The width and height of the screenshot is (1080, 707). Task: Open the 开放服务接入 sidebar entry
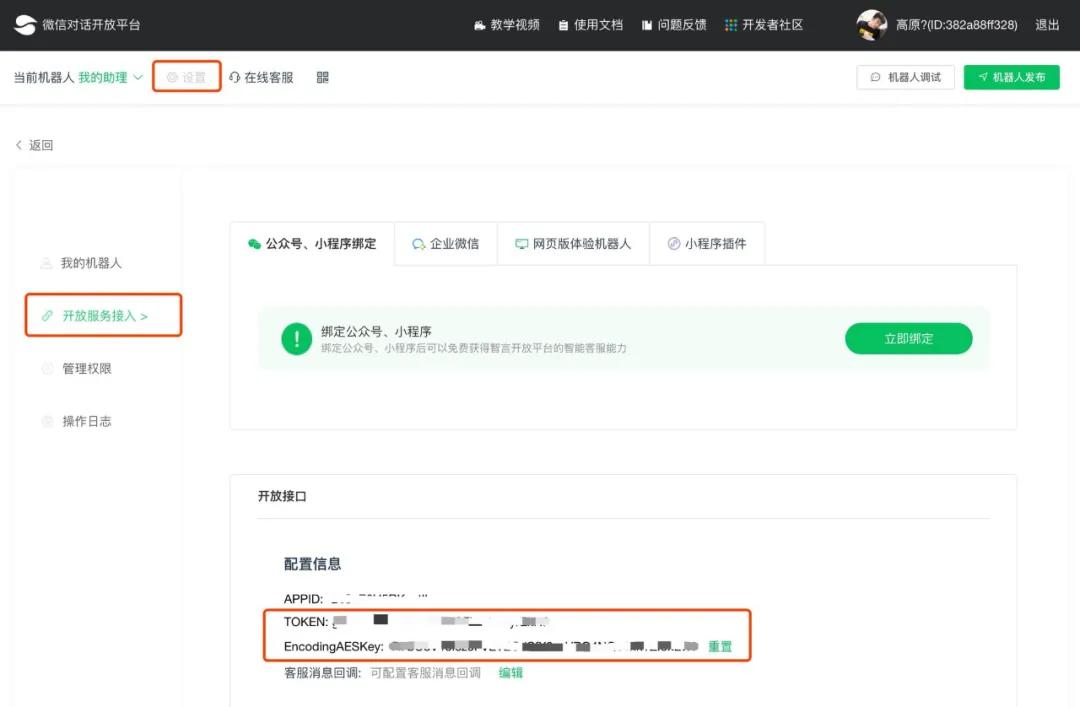98,315
